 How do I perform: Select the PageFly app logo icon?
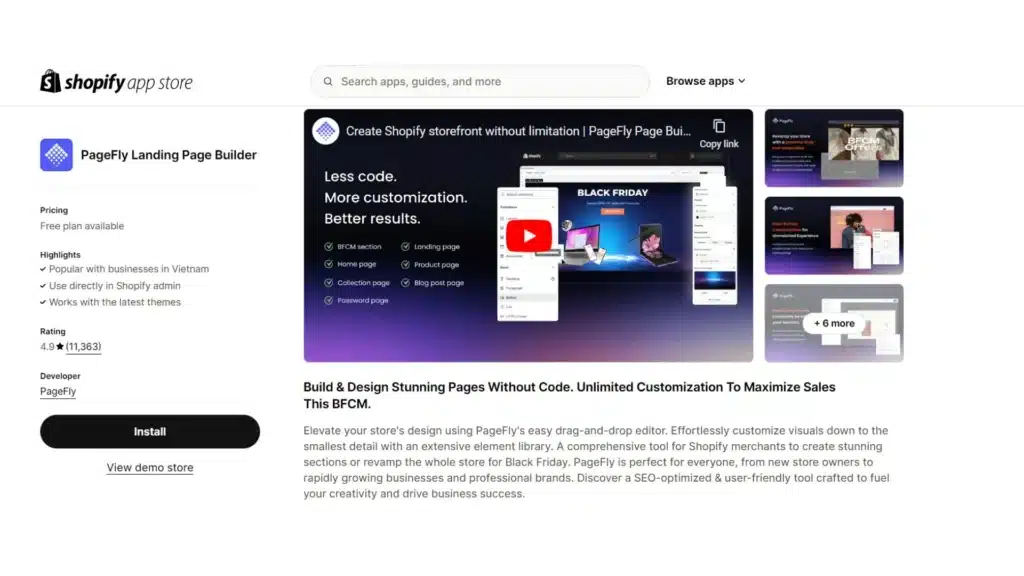[56, 155]
